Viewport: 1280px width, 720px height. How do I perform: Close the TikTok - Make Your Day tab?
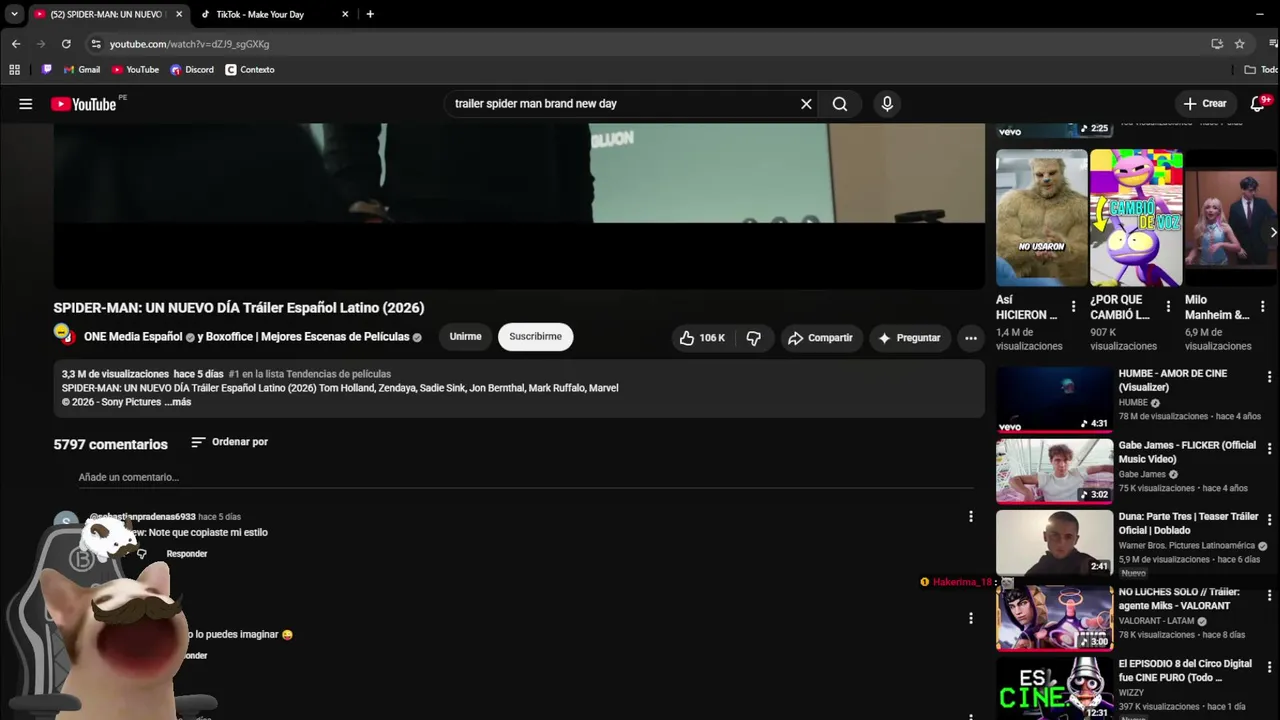tap(345, 14)
